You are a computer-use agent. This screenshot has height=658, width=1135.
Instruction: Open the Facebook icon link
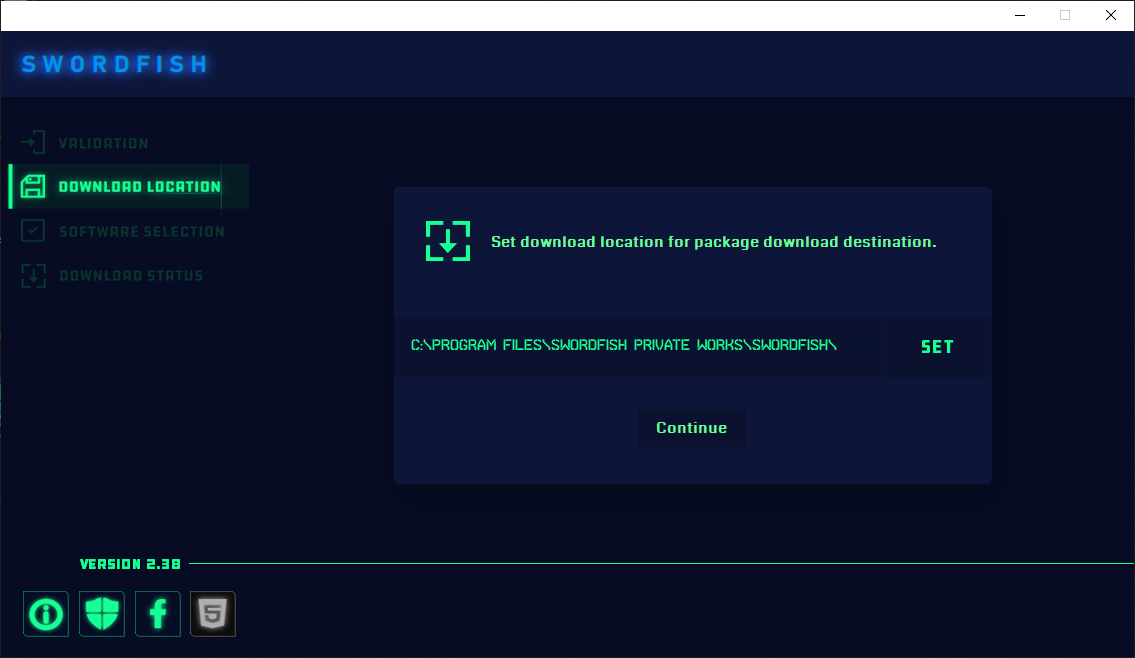pyautogui.click(x=158, y=613)
